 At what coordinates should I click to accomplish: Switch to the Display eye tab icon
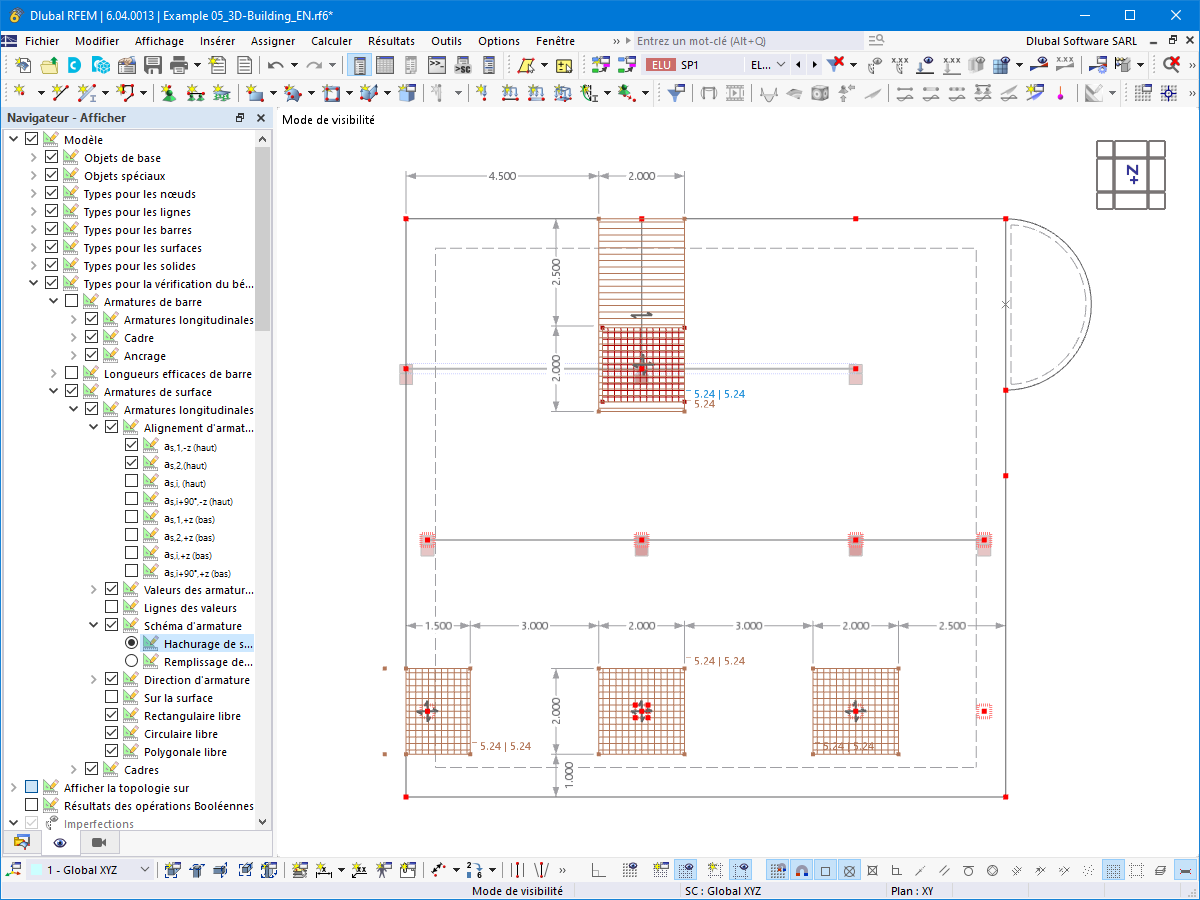[x=60, y=842]
